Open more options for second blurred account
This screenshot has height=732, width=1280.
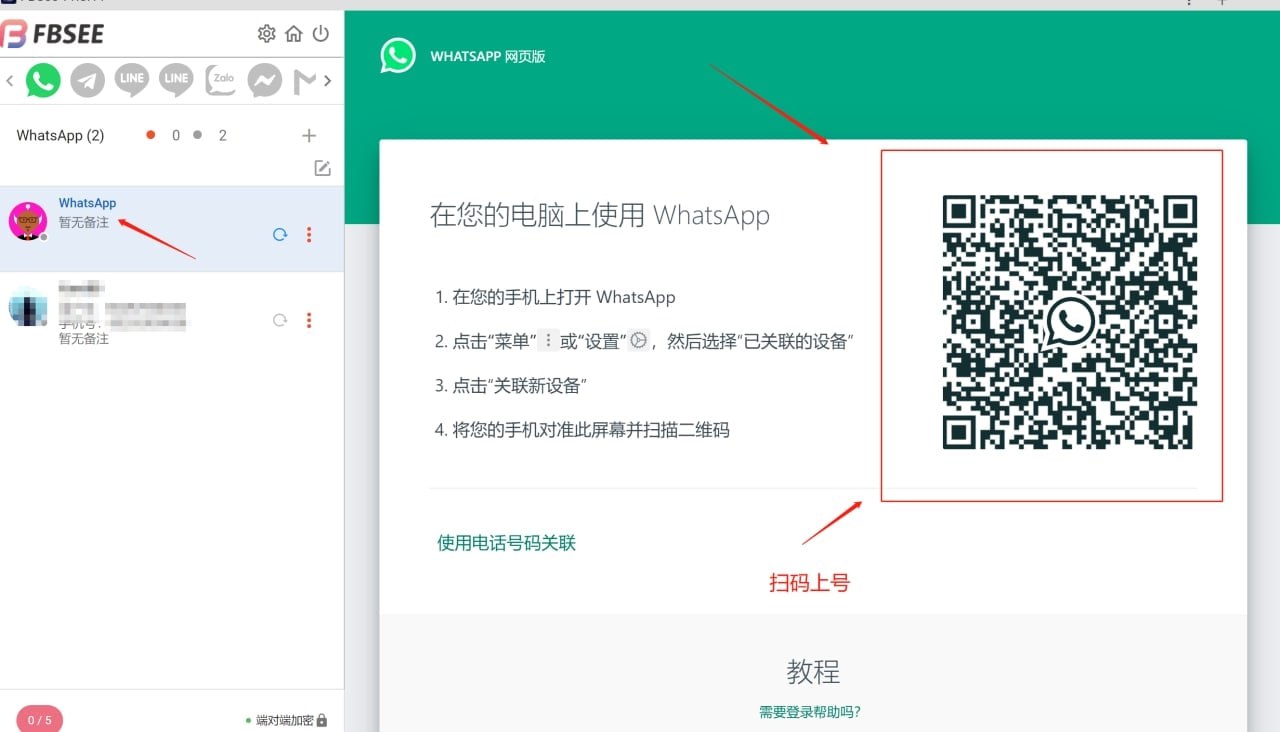(x=309, y=320)
